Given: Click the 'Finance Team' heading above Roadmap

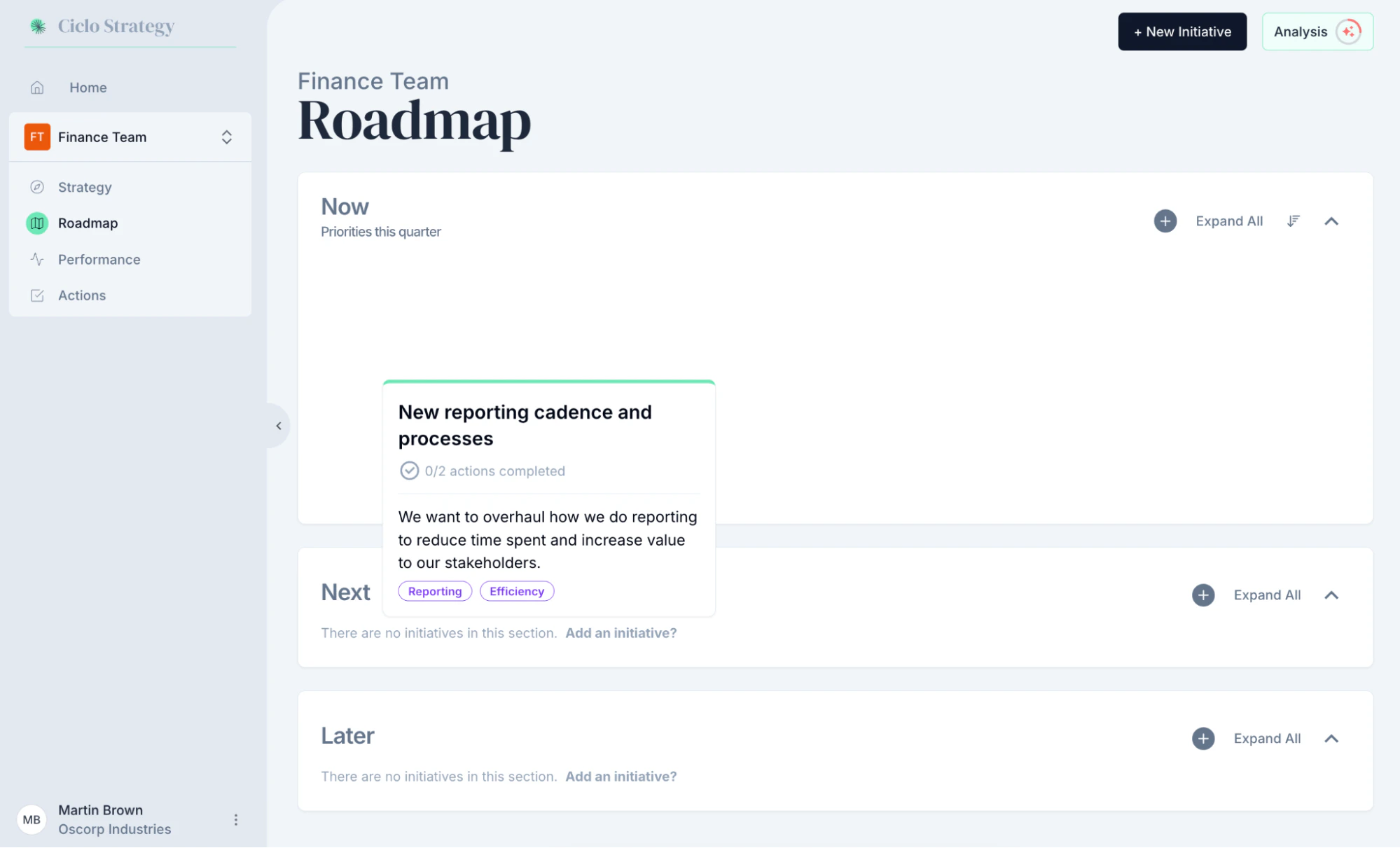Looking at the screenshot, I should [373, 81].
